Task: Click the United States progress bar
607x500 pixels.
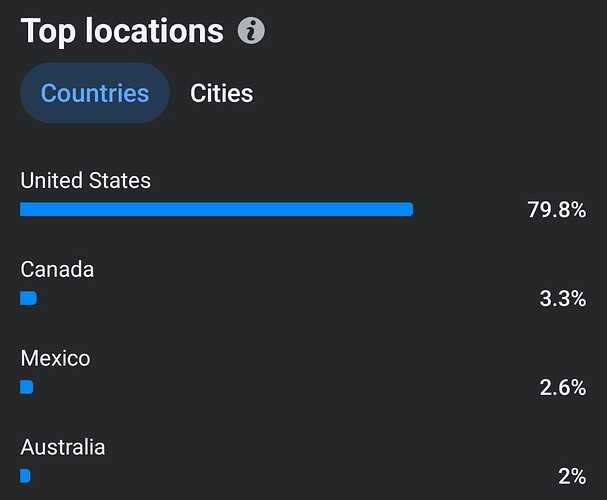Action: tap(216, 209)
